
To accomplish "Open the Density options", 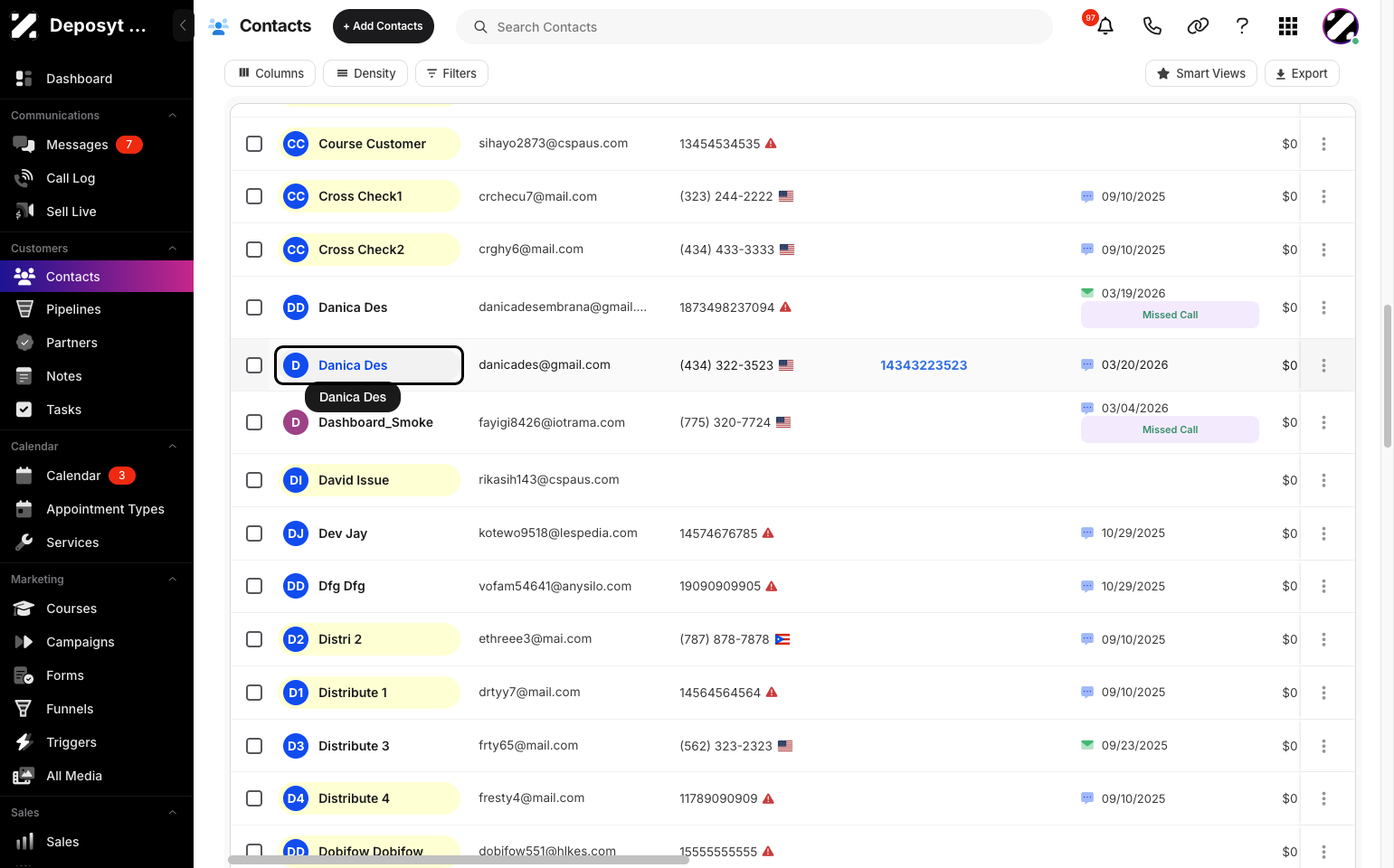I will tap(365, 73).
